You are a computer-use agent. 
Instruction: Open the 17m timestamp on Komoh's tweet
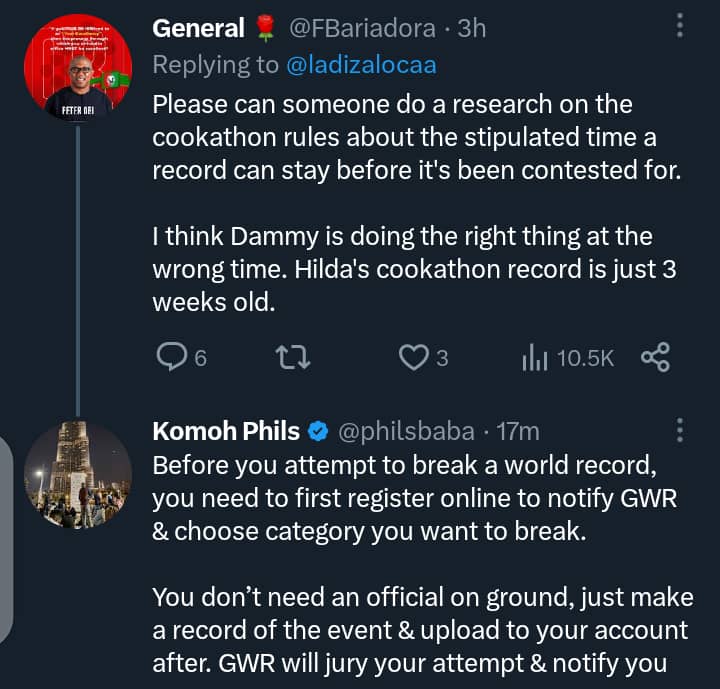[x=518, y=431]
